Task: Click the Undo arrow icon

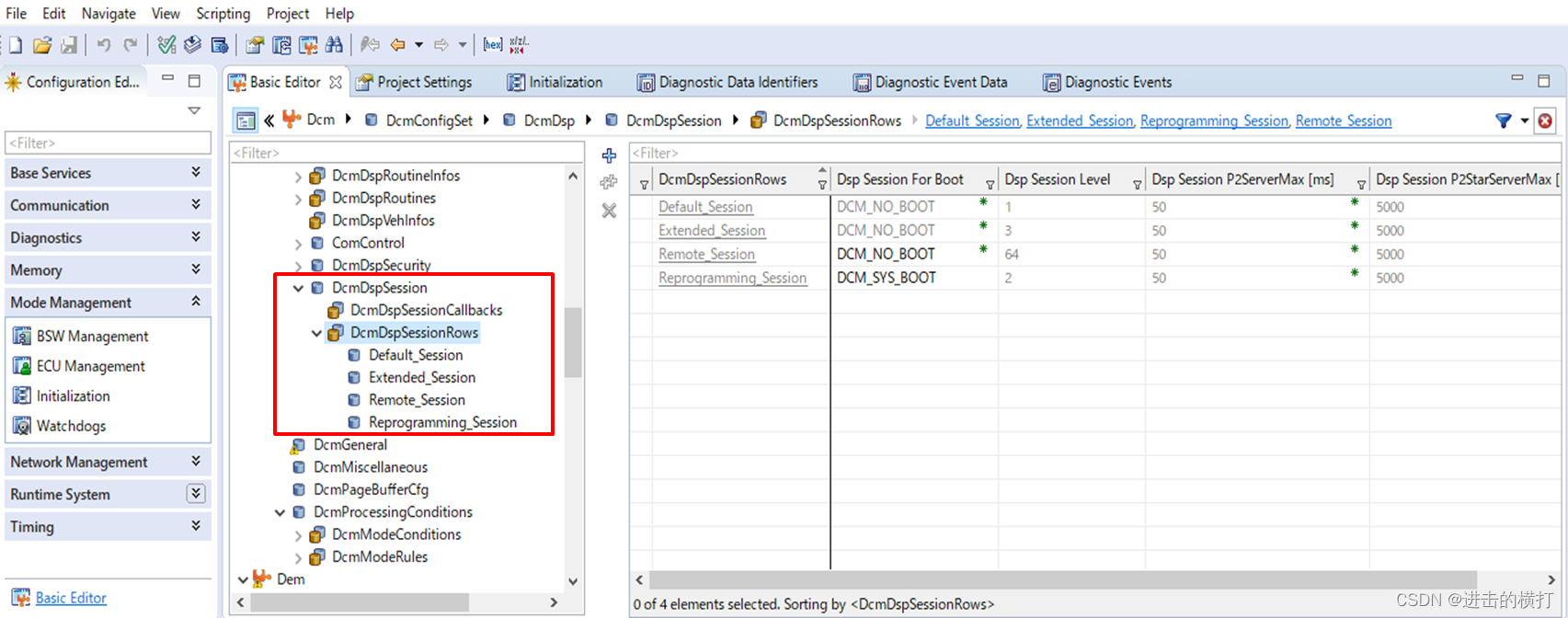Action: [x=104, y=45]
